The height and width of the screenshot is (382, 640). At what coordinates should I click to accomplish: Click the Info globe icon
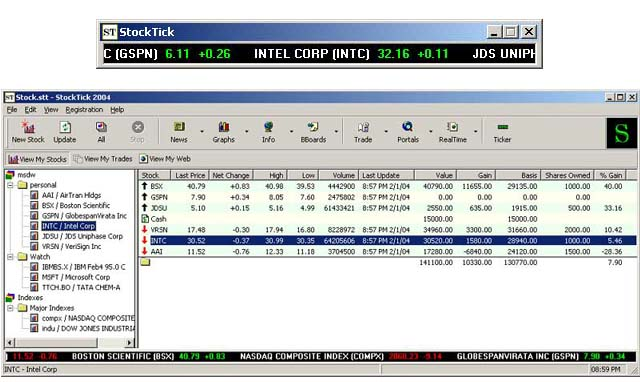coord(268,127)
